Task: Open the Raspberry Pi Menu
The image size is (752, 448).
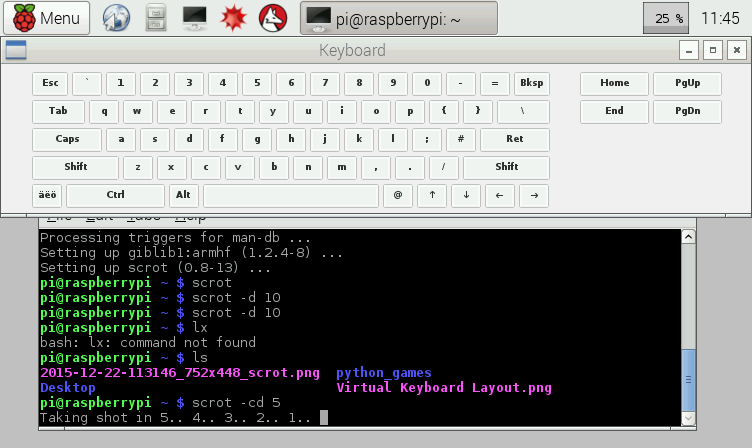Action: tap(46, 17)
